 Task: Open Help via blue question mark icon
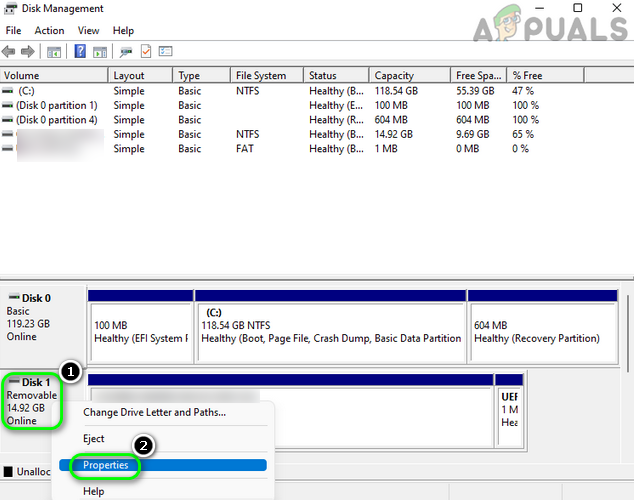80,51
